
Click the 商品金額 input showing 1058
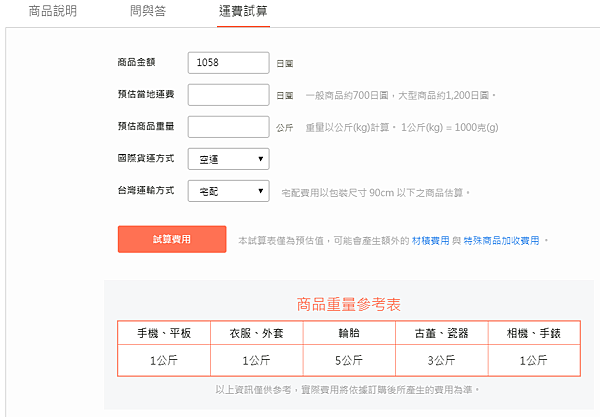(228, 63)
